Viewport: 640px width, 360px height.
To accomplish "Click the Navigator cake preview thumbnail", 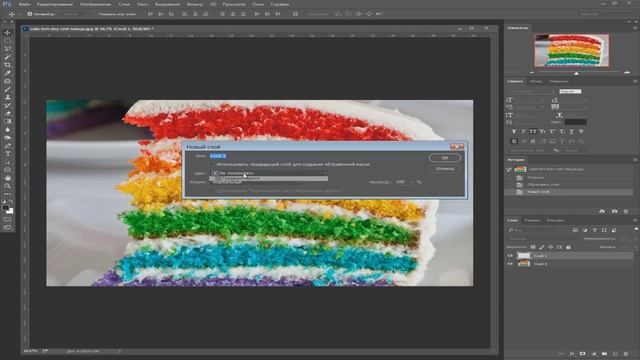I will (572, 50).
